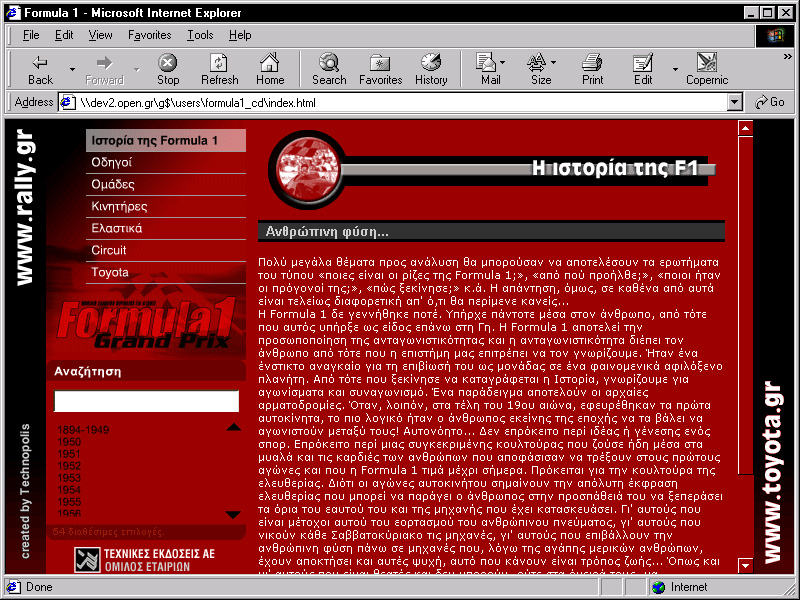Open the Toyota section
The width and height of the screenshot is (800, 600).
[166, 272]
